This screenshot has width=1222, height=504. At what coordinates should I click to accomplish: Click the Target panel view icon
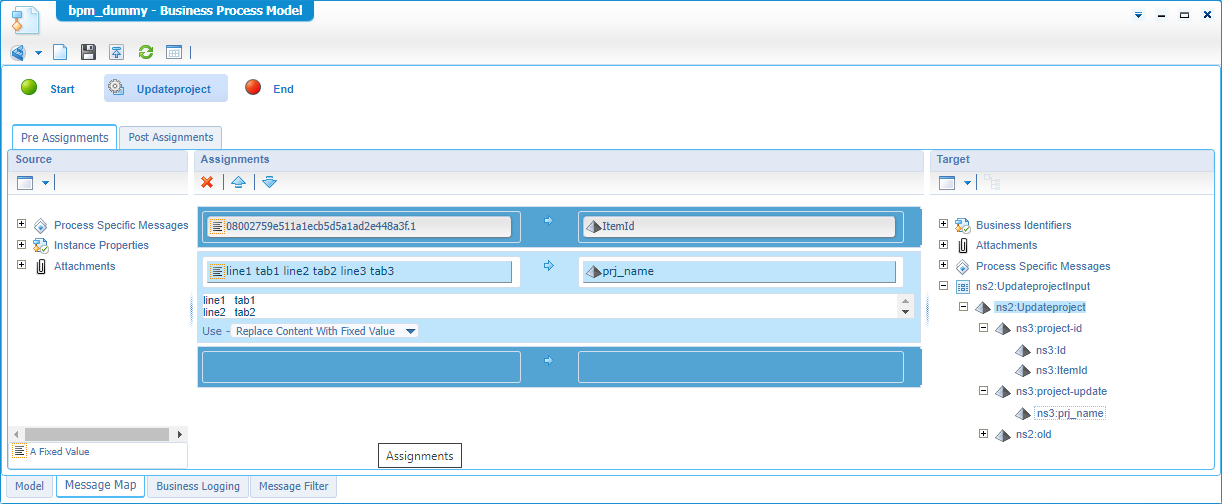(x=947, y=183)
